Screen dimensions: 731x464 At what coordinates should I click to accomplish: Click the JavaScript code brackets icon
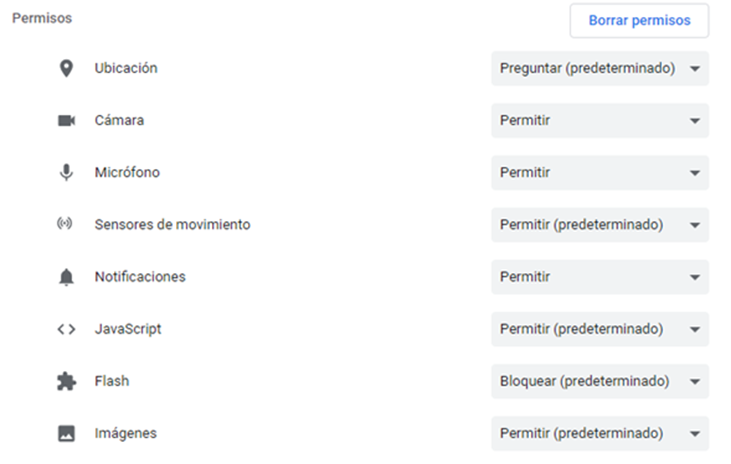pyautogui.click(x=66, y=329)
